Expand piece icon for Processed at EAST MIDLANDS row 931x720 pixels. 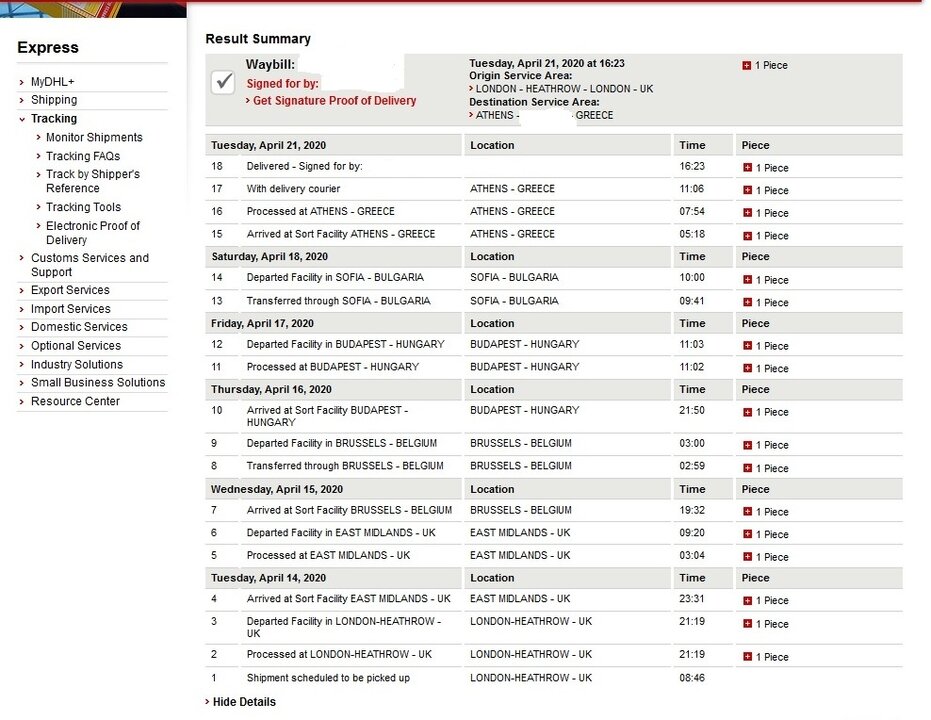point(748,557)
